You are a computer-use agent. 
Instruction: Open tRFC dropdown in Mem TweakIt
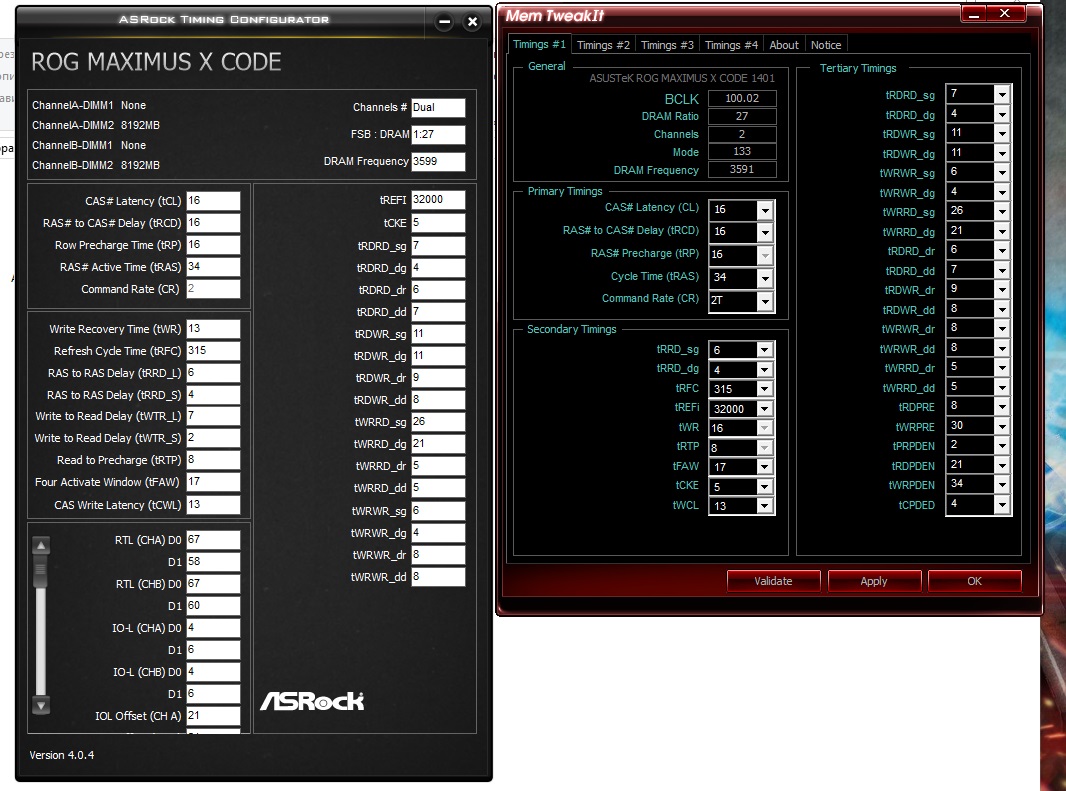(x=765, y=389)
